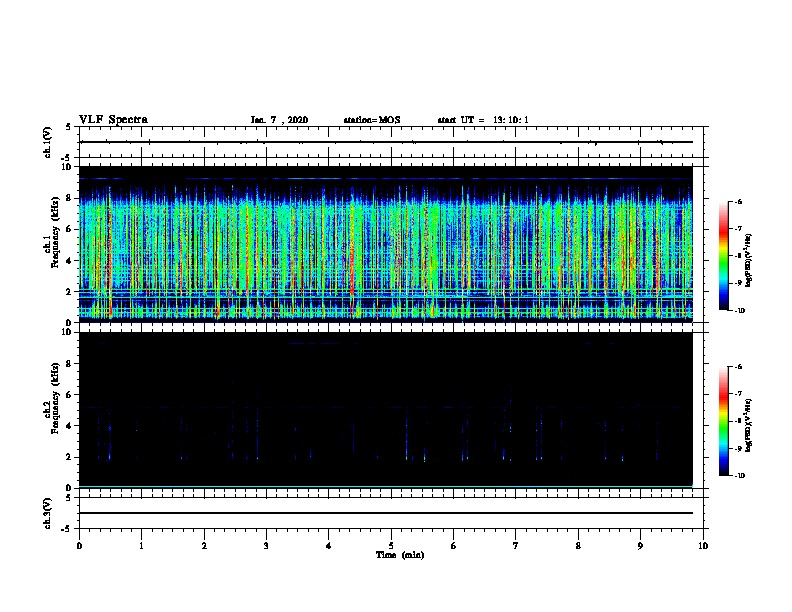Click the "4" tick on the time axis

click(x=329, y=546)
